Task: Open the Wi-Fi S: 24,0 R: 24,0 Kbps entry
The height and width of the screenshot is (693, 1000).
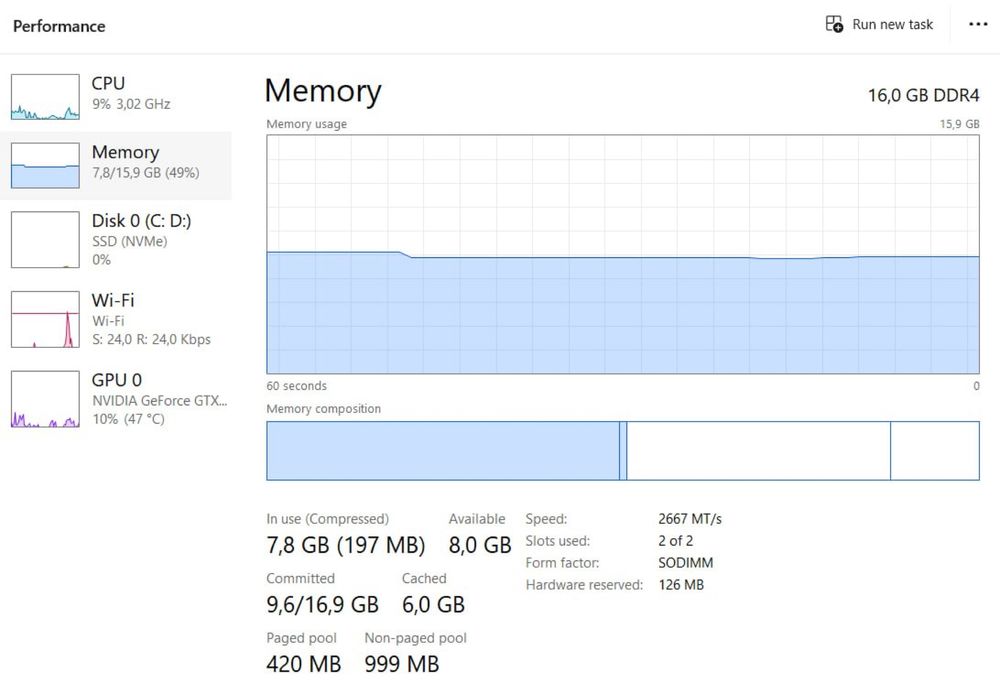Action: pyautogui.click(x=115, y=319)
